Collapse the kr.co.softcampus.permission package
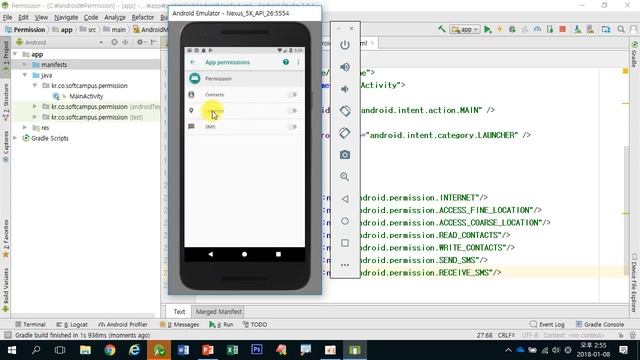The height and width of the screenshot is (360, 640). (x=35, y=86)
